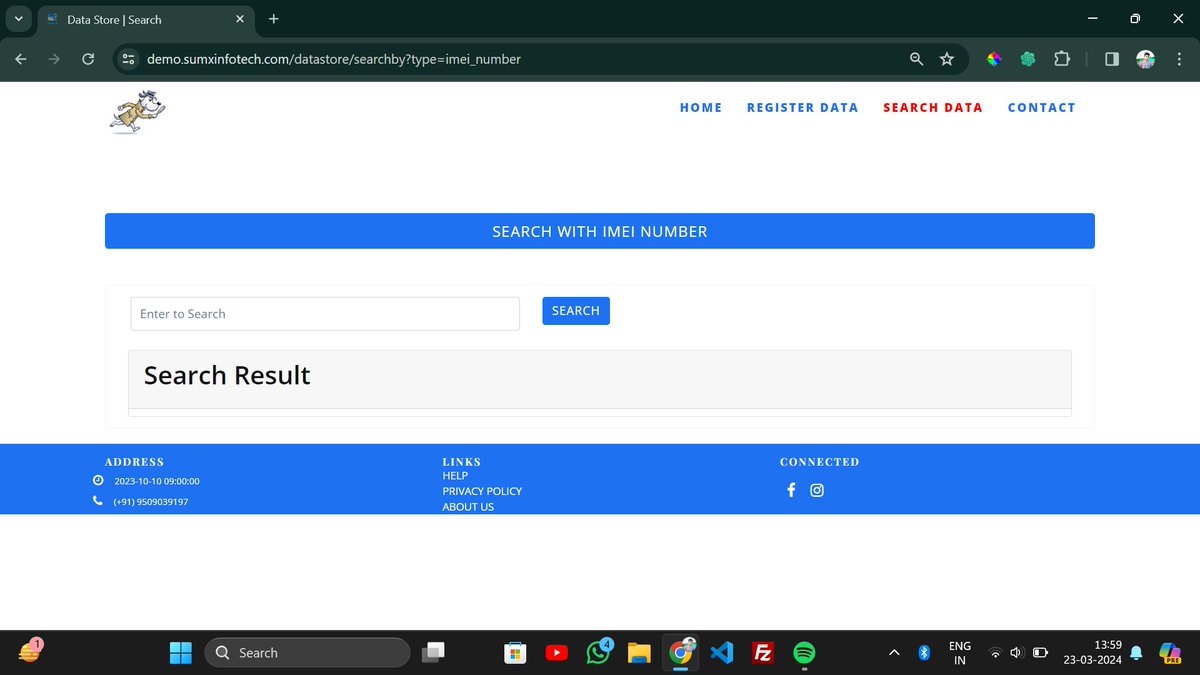Select the Data Store | Search tab

146,19
